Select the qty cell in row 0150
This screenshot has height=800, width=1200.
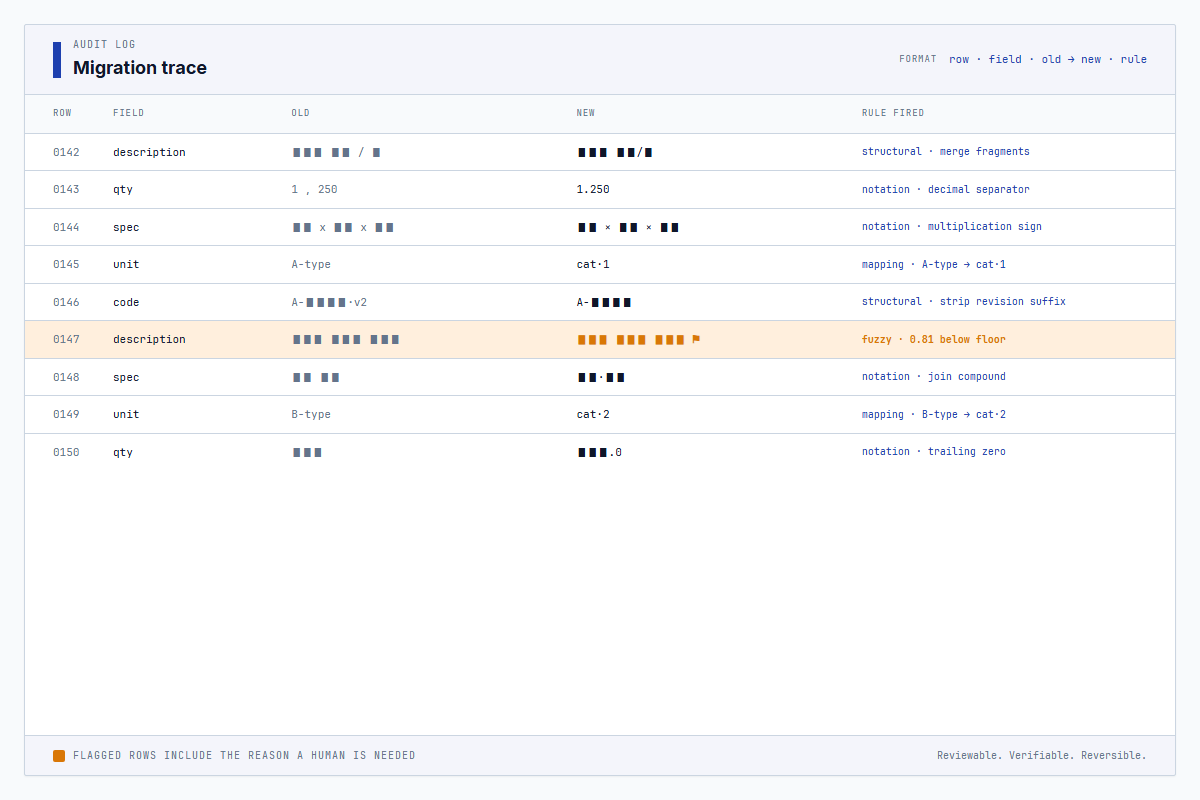[122, 451]
